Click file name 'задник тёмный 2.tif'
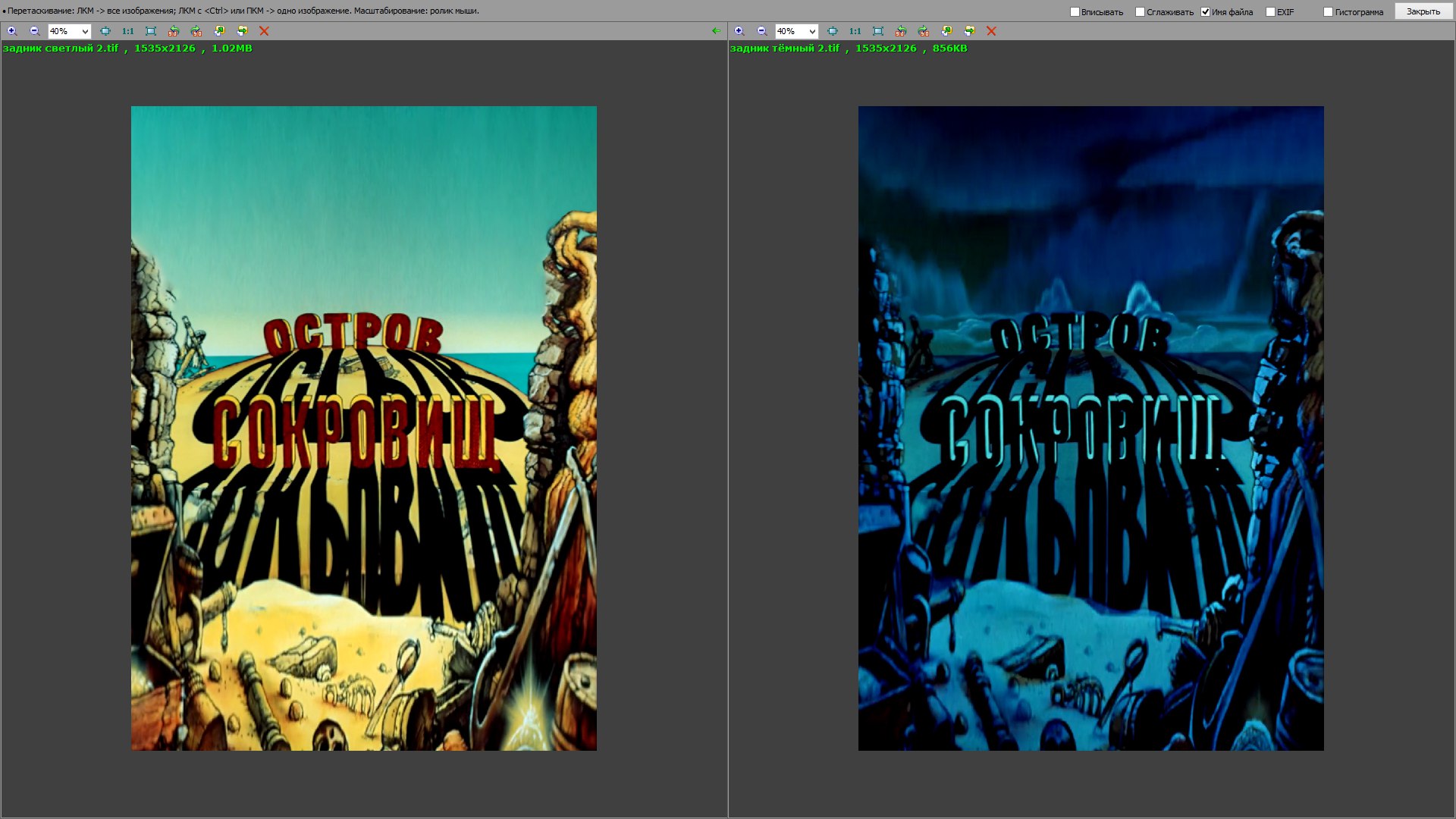The height and width of the screenshot is (819, 1456). (x=785, y=48)
